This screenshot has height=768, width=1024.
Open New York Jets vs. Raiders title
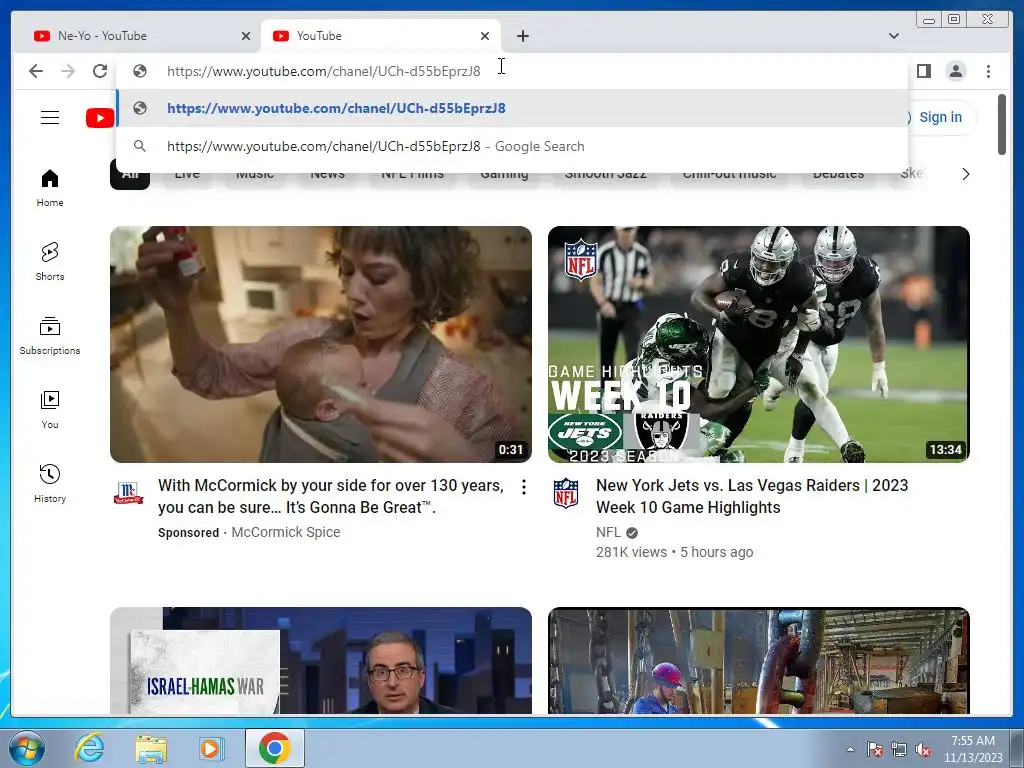[x=752, y=496]
